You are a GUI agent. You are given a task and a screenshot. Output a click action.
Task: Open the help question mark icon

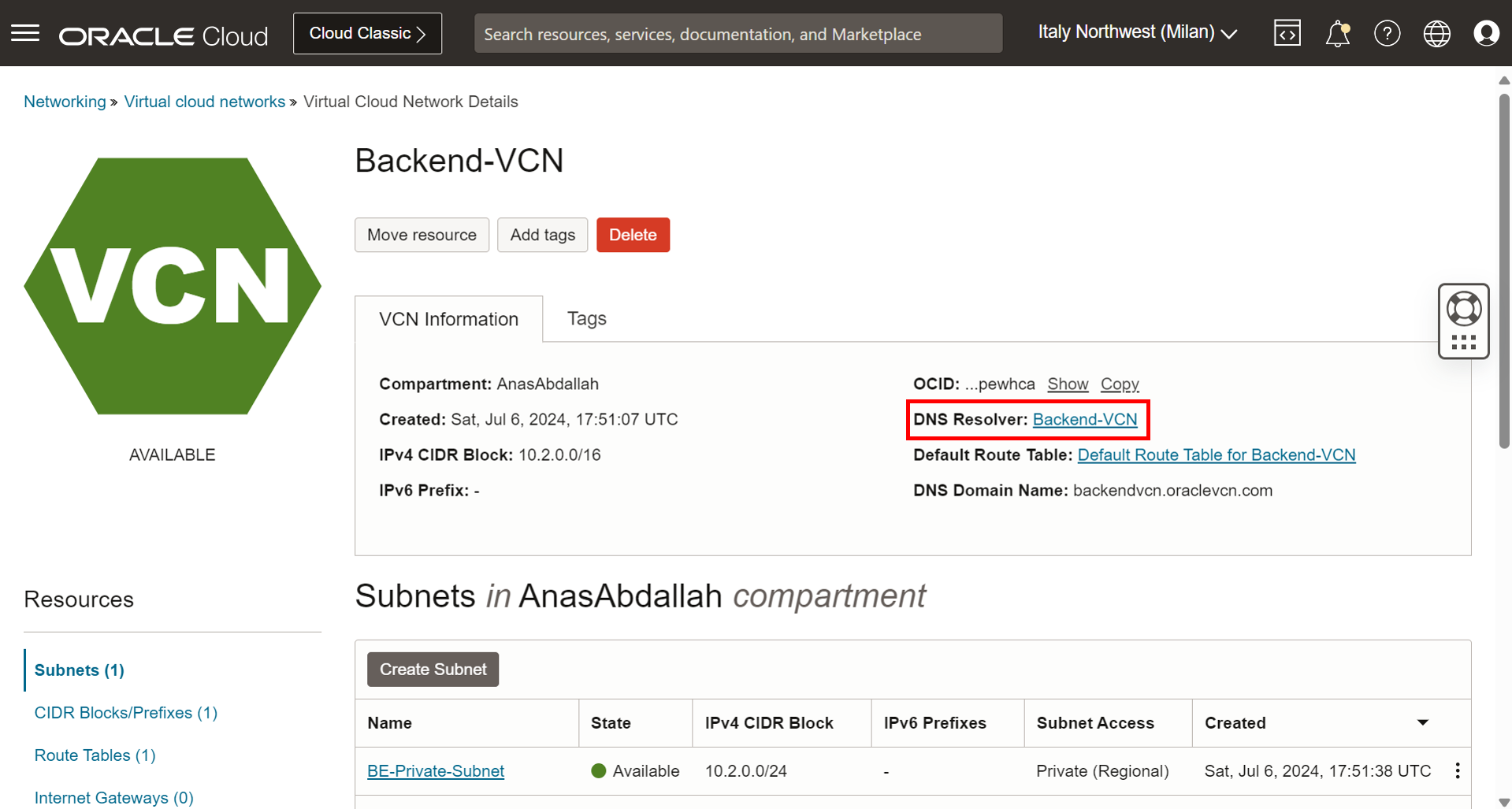pos(1387,33)
